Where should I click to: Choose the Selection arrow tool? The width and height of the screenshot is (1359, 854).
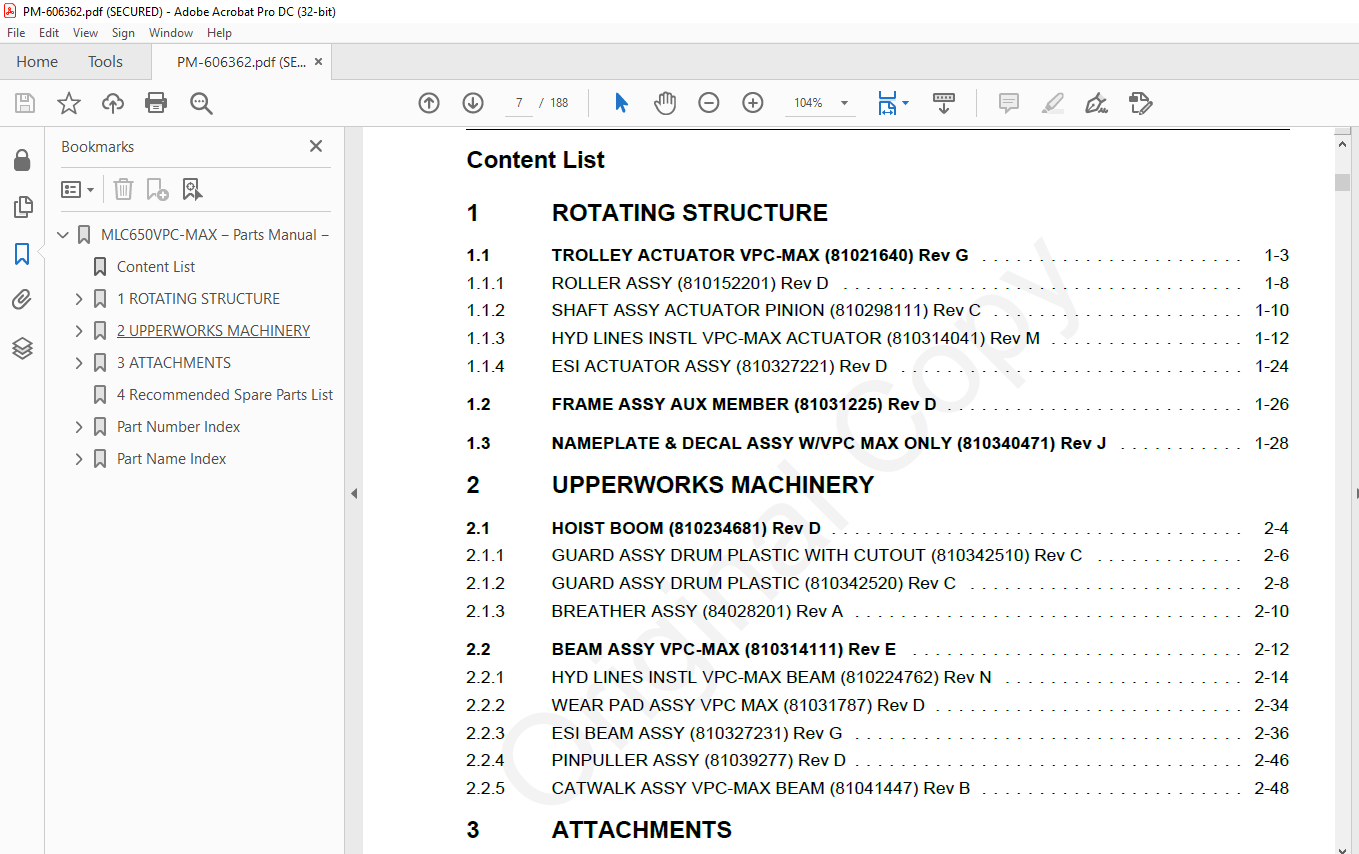(x=621, y=103)
